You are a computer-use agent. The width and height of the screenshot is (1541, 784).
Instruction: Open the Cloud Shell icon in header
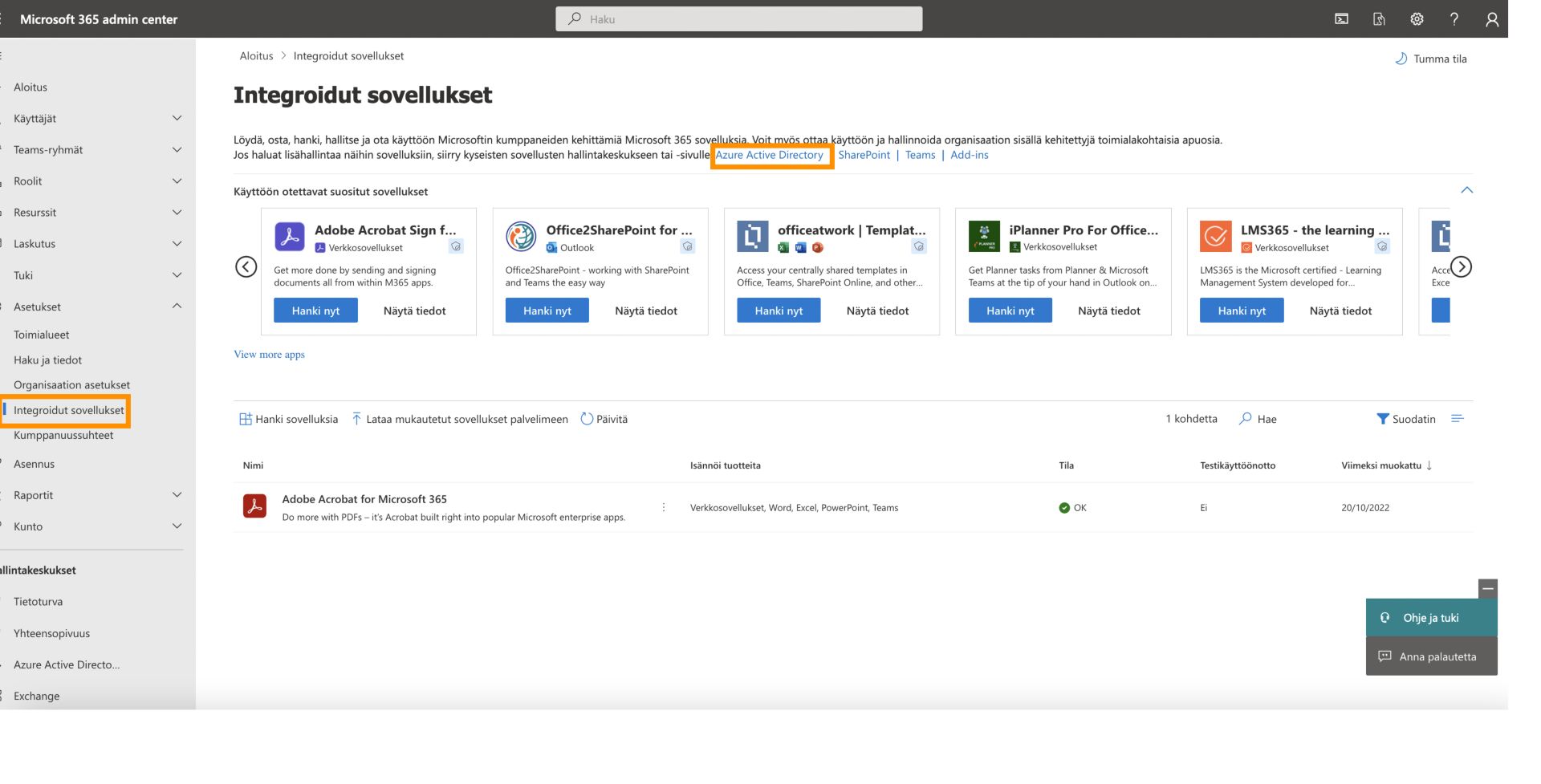[1341, 19]
